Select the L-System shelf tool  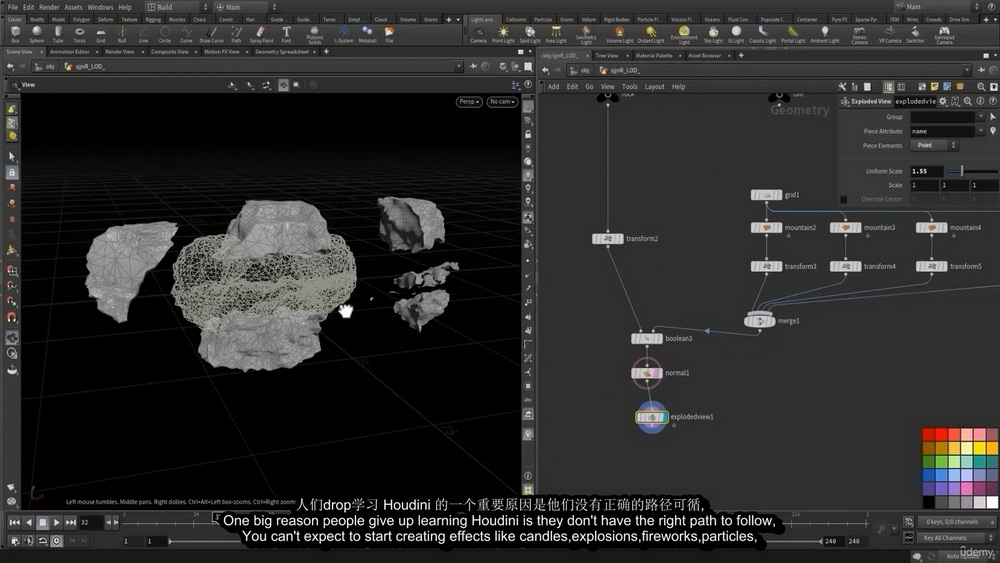(344, 34)
